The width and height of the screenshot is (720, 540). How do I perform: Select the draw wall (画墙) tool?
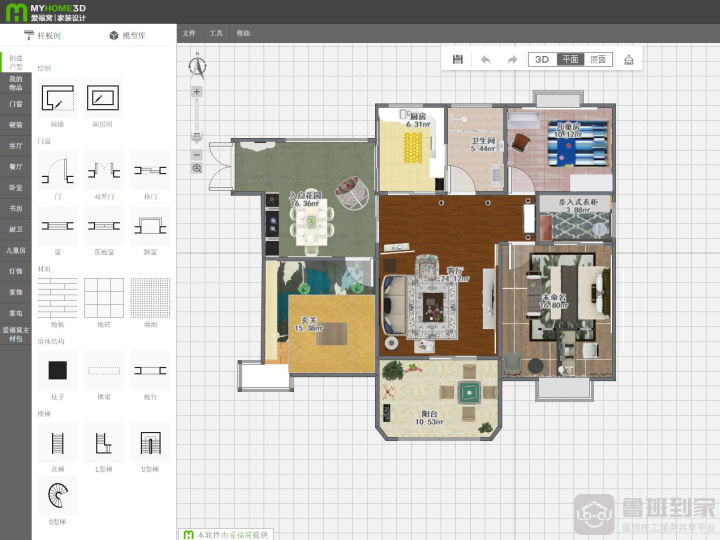[x=57, y=97]
